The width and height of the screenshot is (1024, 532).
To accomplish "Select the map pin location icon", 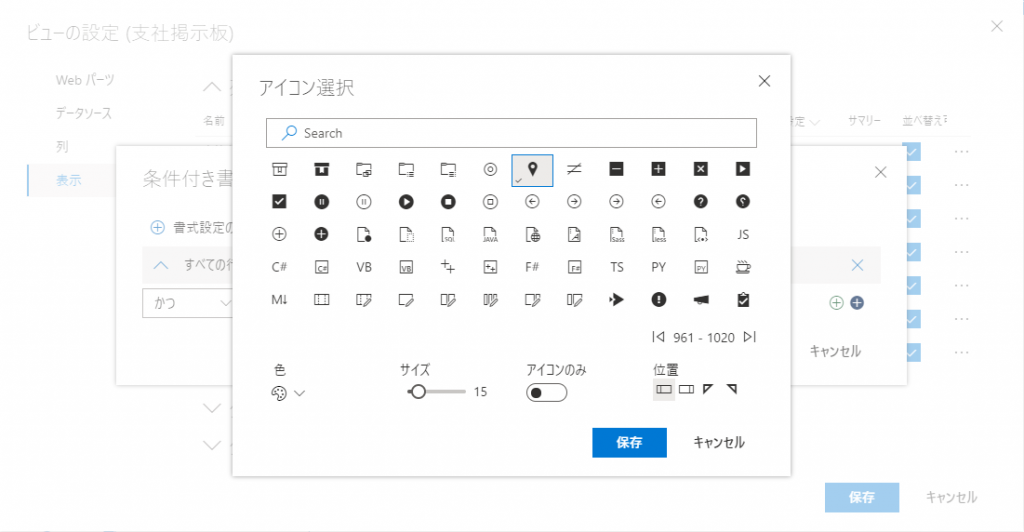I will click(532, 170).
